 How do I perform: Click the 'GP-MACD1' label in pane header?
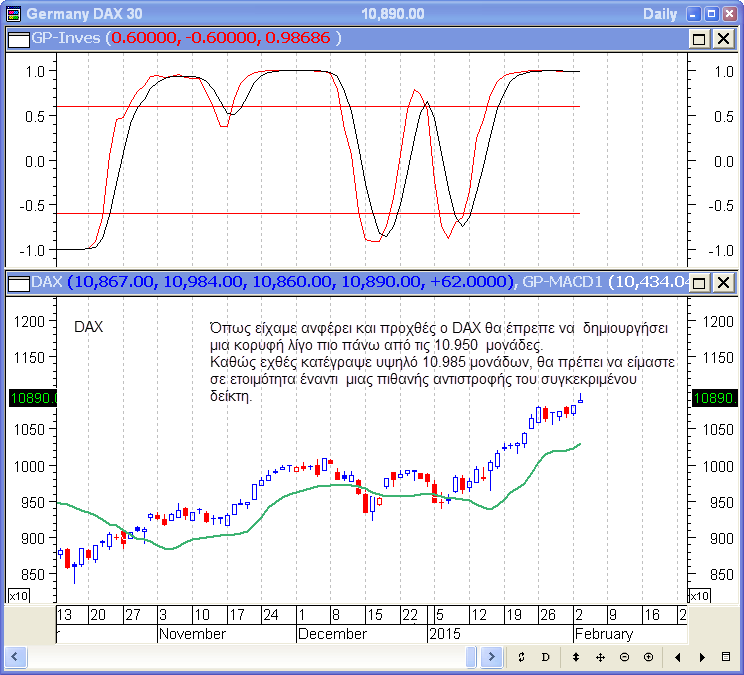pyautogui.click(x=562, y=282)
